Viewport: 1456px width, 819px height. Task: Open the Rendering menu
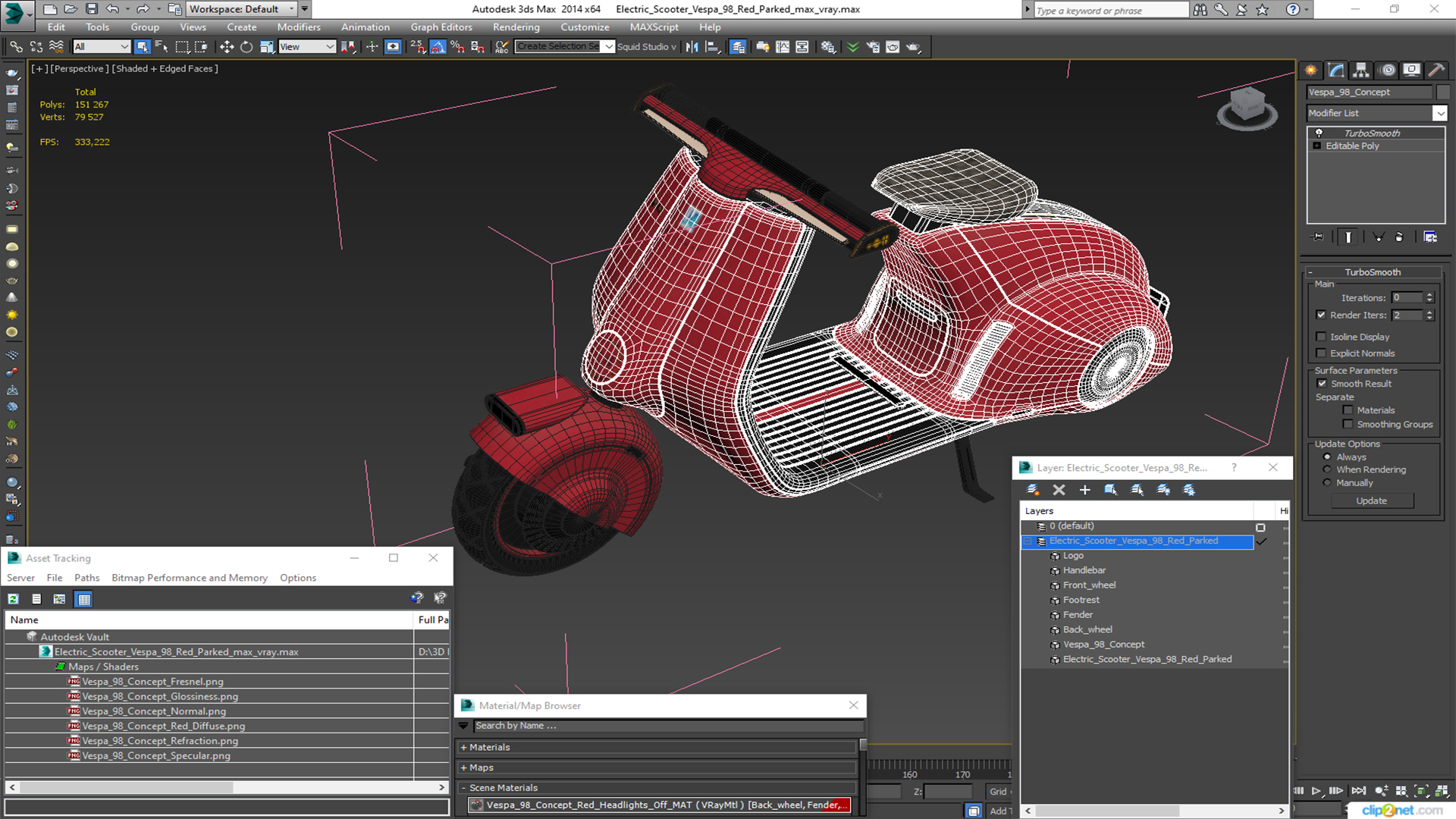[516, 27]
